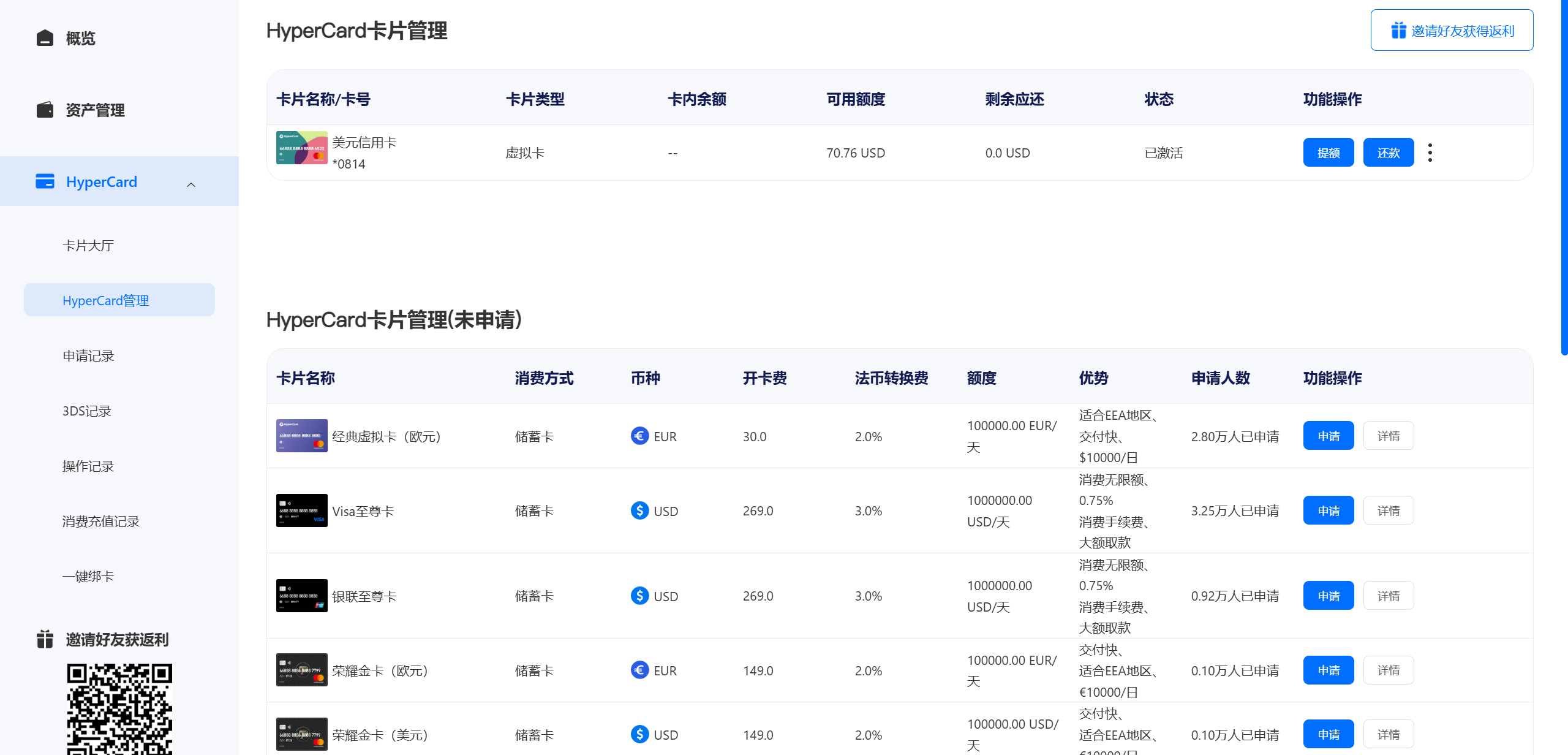Open the 美元信用卡 card thumbnail
The height and width of the screenshot is (755, 1568).
click(x=302, y=148)
